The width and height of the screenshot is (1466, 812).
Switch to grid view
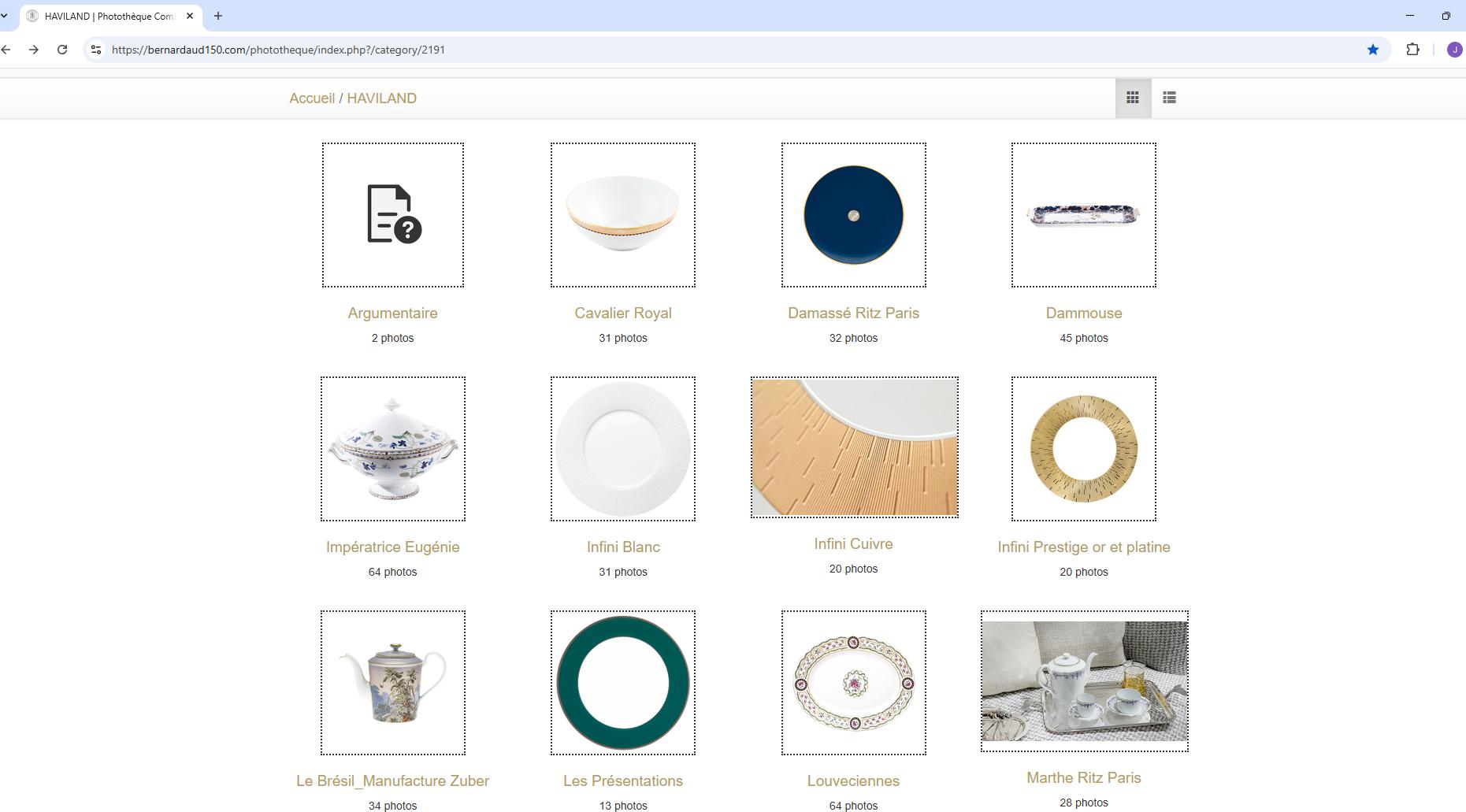click(1133, 98)
